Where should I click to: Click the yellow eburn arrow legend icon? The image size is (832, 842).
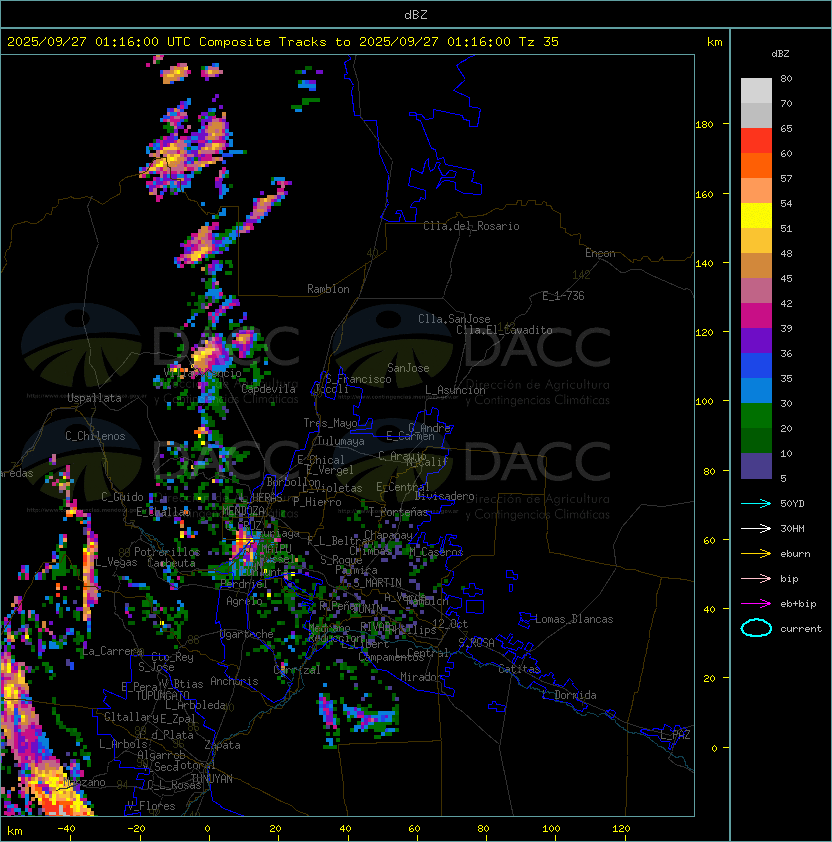756,554
